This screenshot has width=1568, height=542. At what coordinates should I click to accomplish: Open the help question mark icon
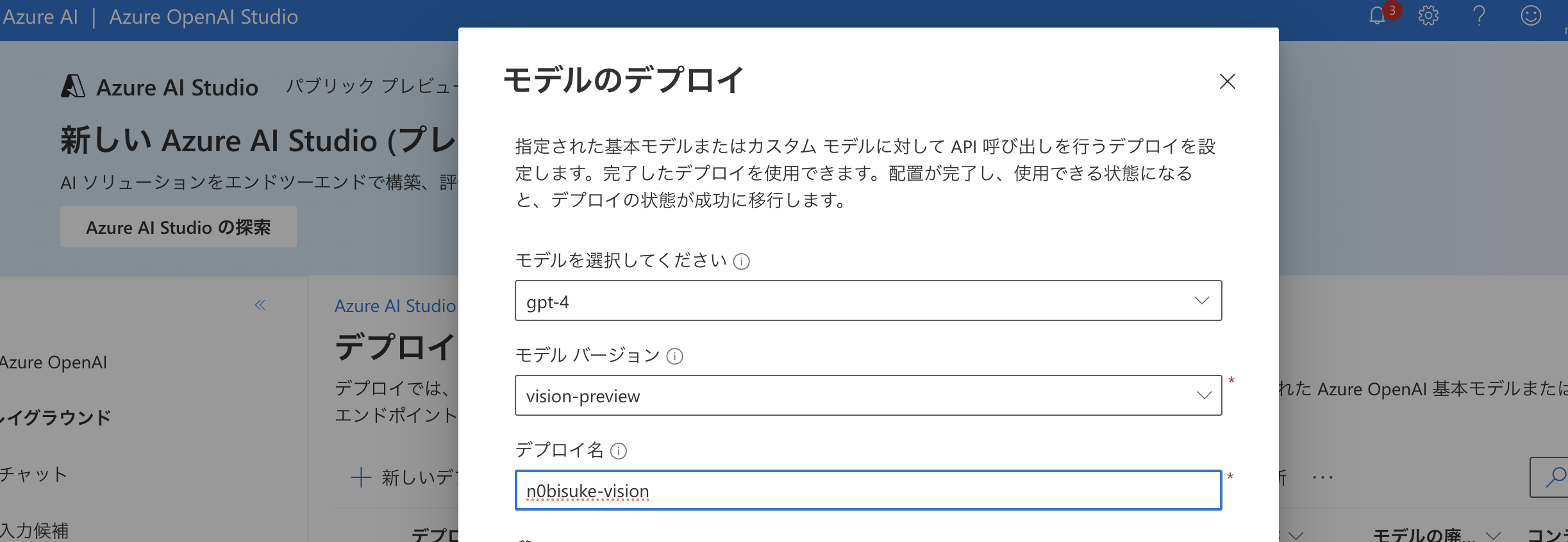1480,16
